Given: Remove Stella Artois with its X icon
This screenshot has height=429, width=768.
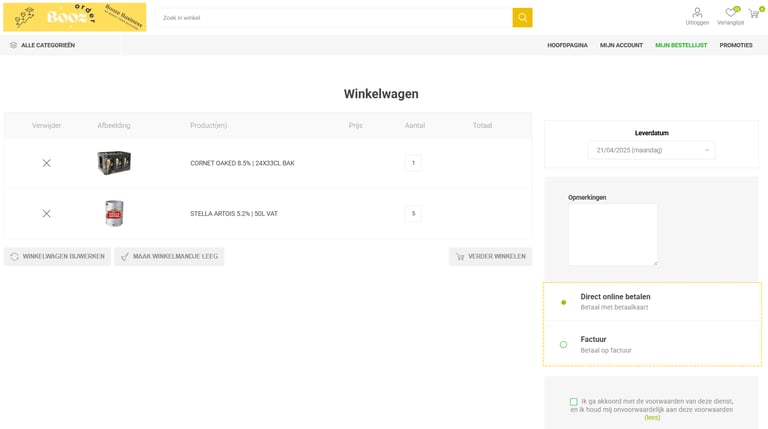Looking at the screenshot, I should pos(47,214).
